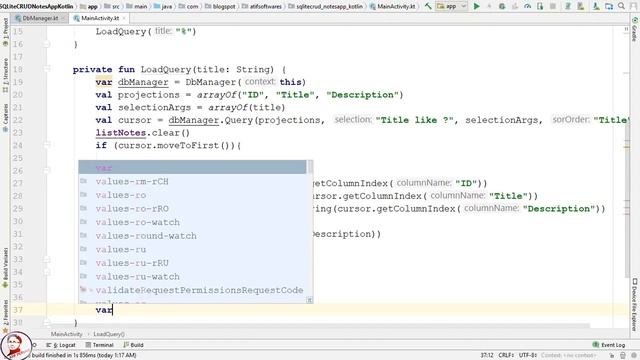Open the Build tool window

(133, 345)
